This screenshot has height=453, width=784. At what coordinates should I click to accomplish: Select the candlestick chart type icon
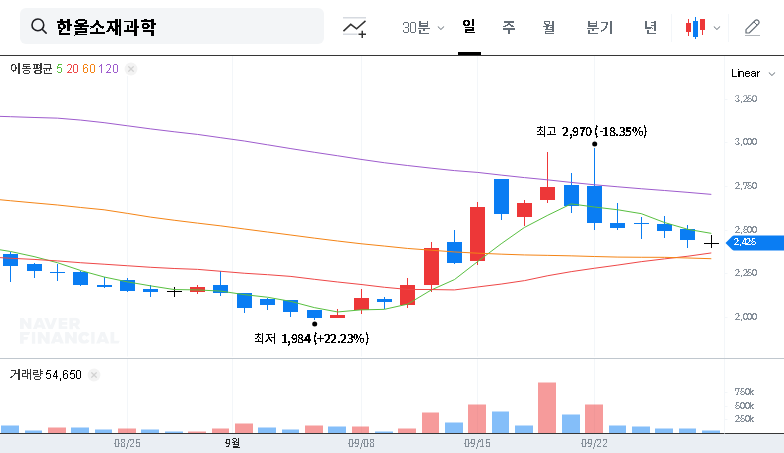coord(695,27)
